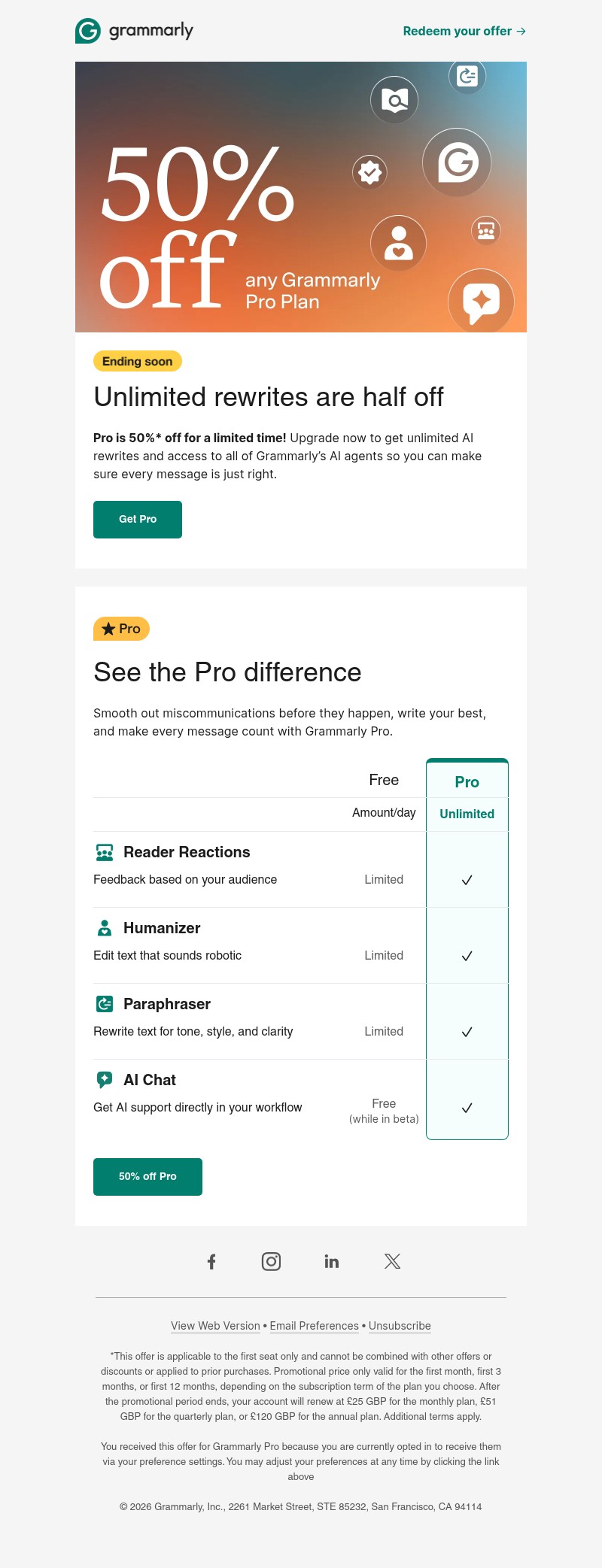Viewport: 602px width, 1568px height.
Task: Click the large Grammarly G in the banner
Action: tap(457, 162)
